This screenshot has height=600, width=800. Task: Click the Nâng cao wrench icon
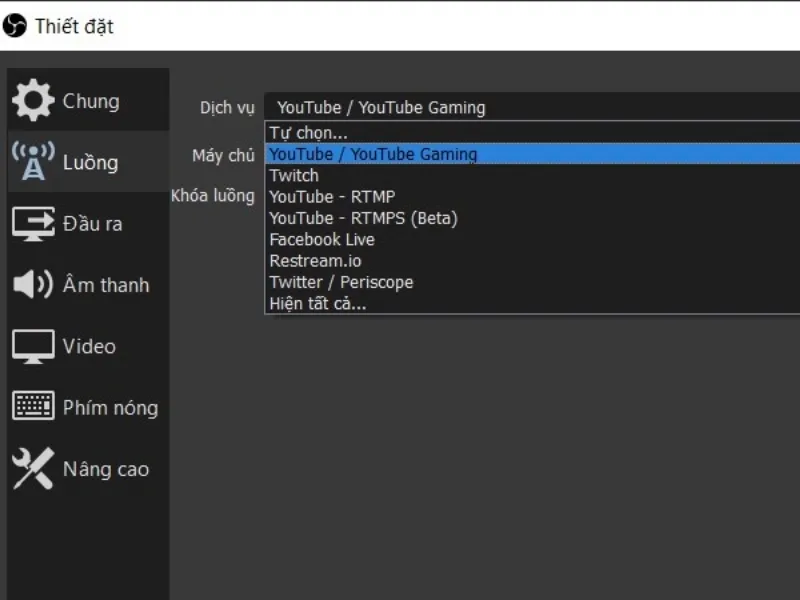coord(33,468)
